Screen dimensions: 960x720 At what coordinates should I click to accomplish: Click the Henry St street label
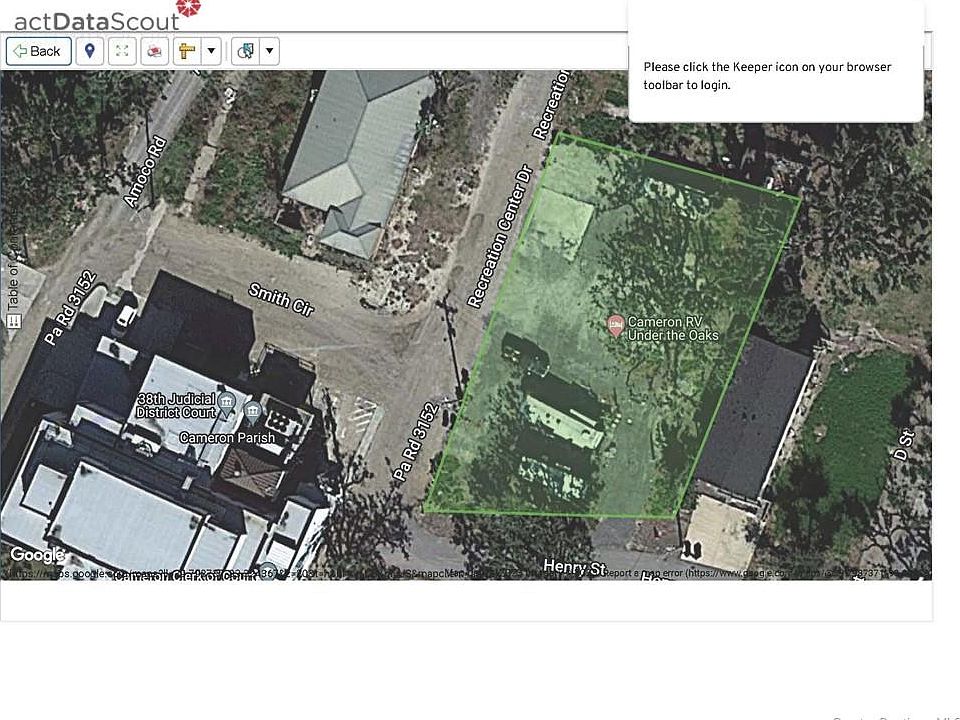pyautogui.click(x=574, y=567)
